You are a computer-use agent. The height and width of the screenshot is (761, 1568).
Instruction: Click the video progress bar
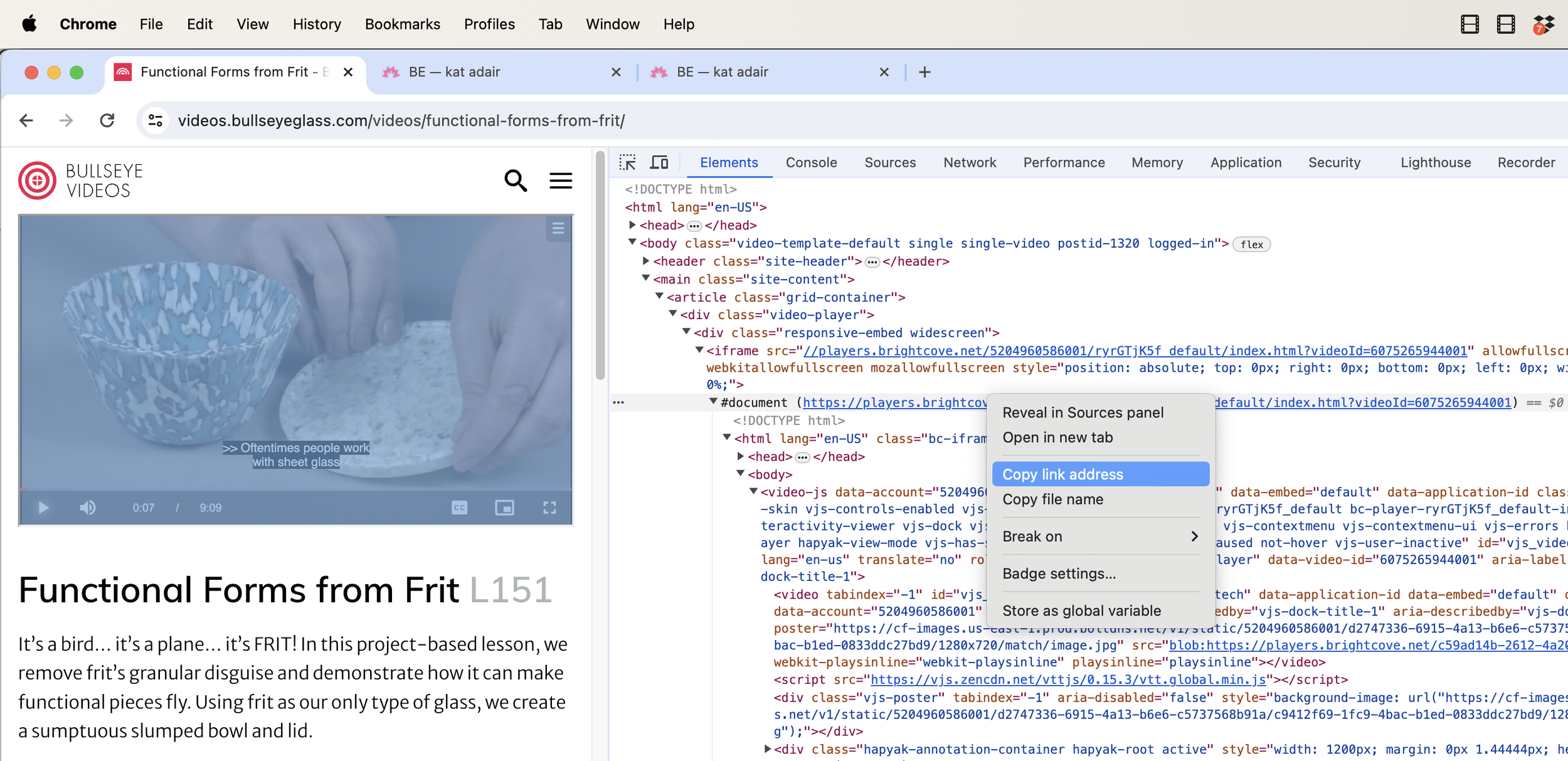pos(296,489)
